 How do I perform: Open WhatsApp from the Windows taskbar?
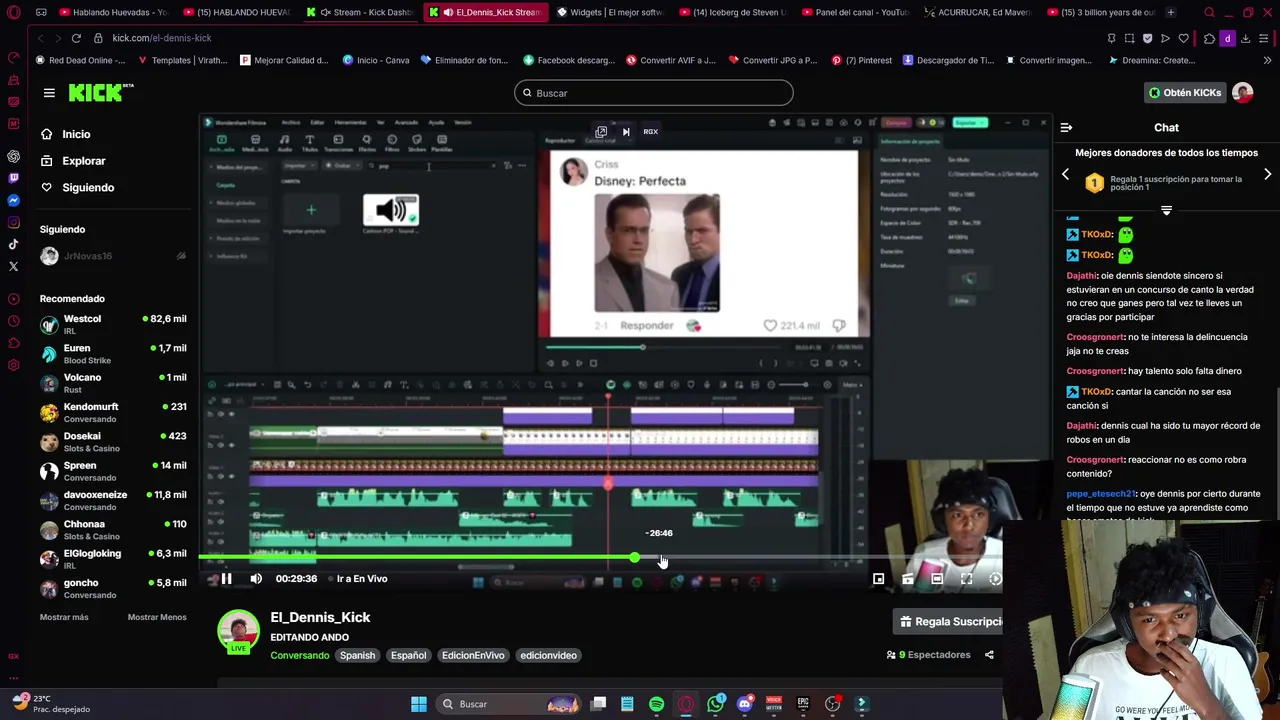pos(715,704)
